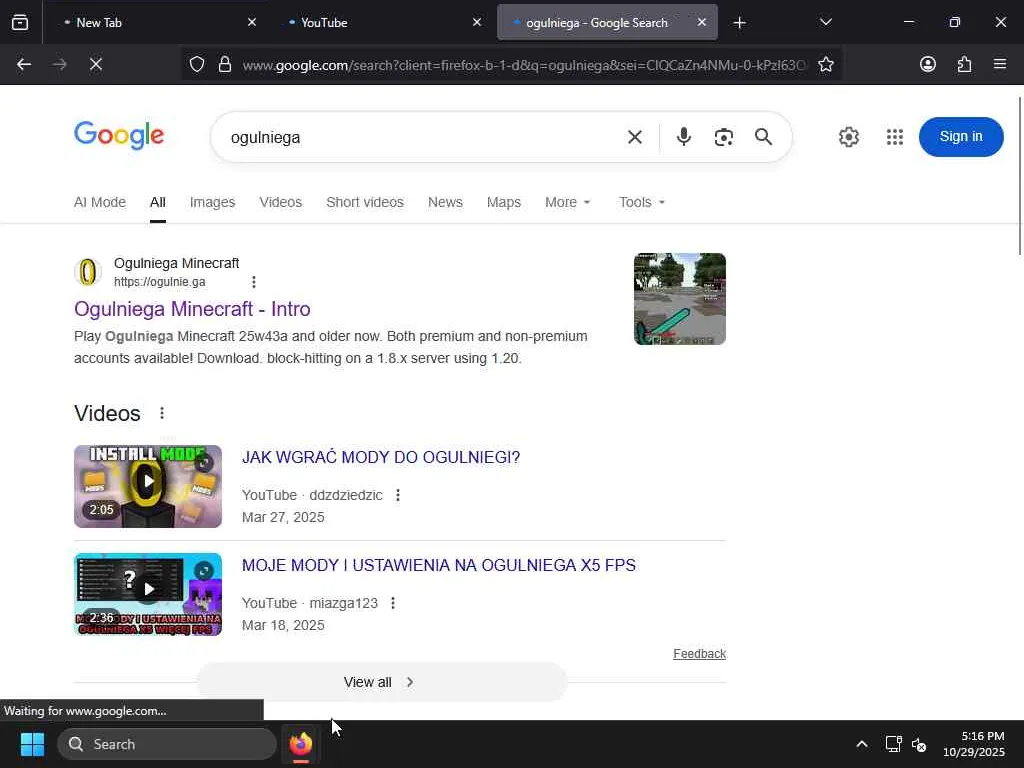Open Firefox account icon
The height and width of the screenshot is (768, 1024).
(927, 64)
